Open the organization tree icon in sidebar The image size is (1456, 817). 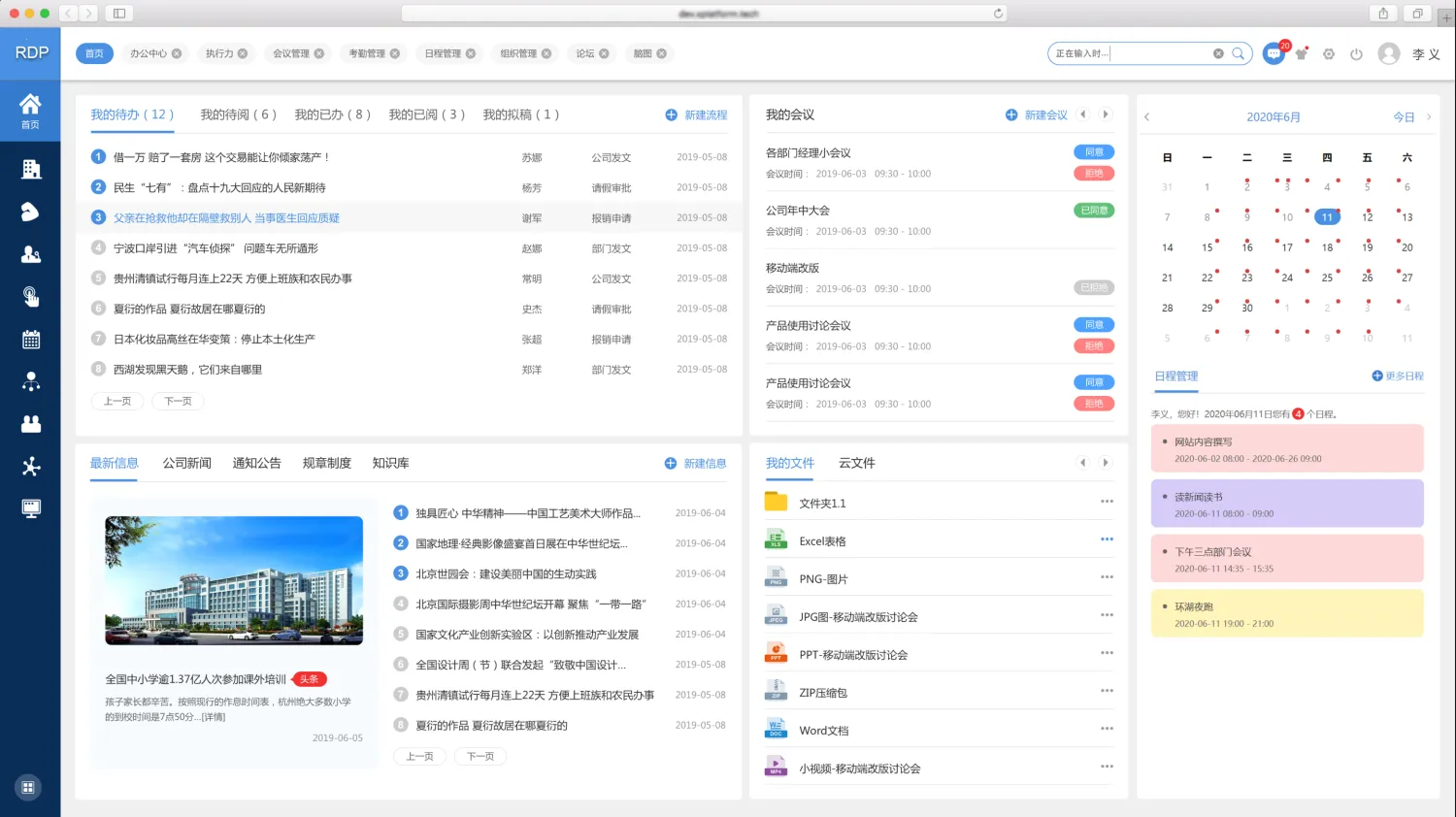coord(31,381)
